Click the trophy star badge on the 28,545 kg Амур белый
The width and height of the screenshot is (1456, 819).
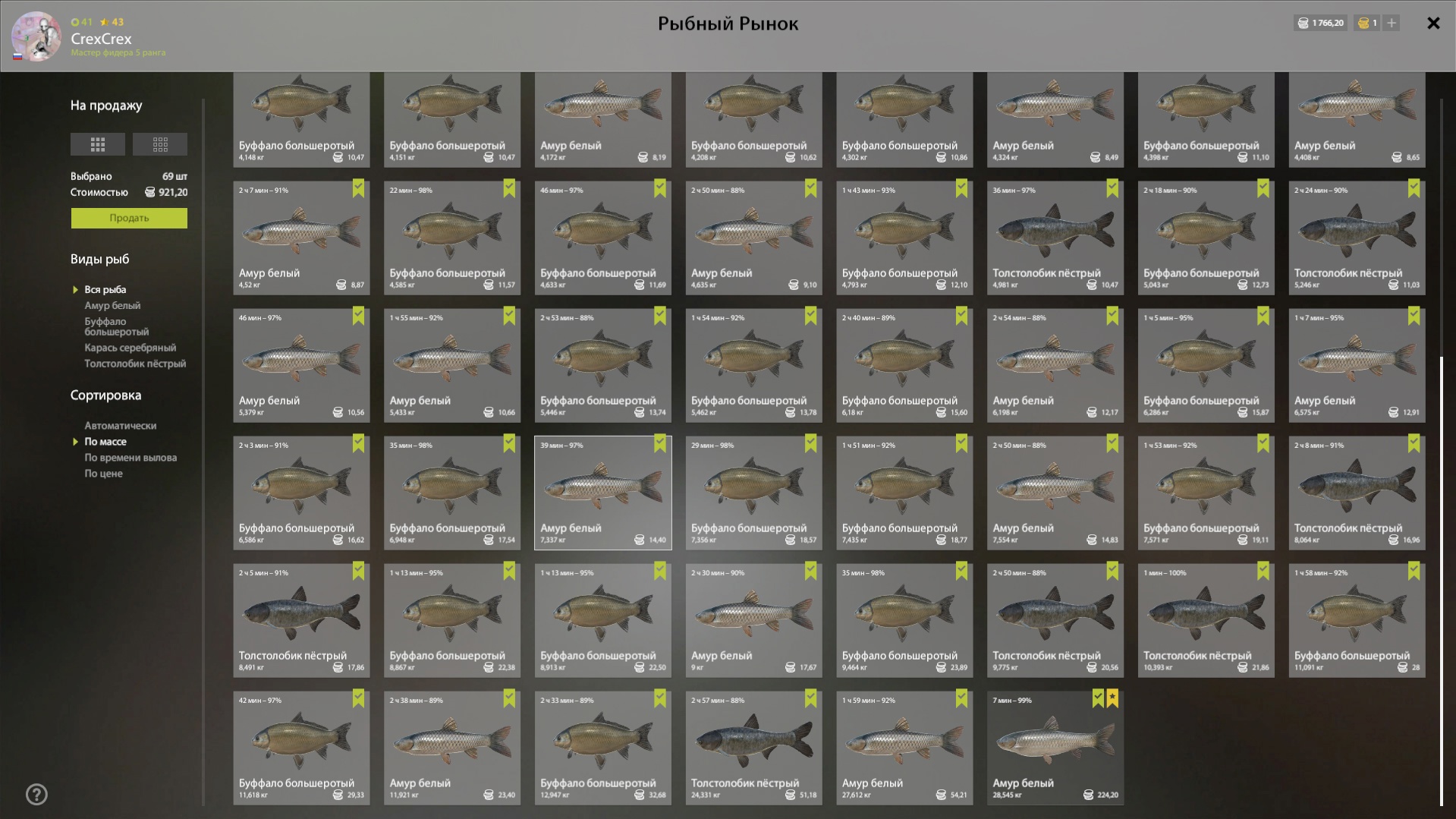[x=1112, y=698]
